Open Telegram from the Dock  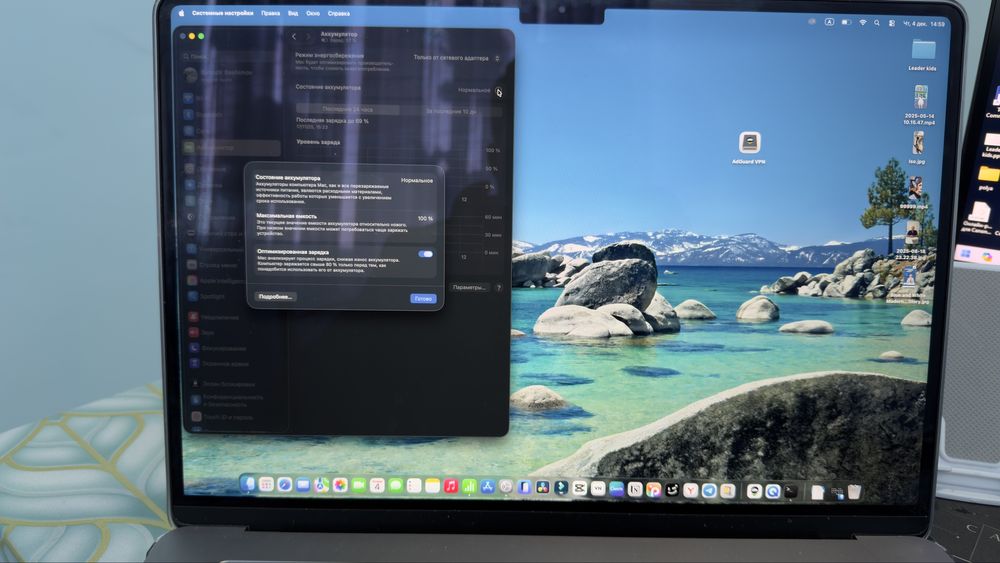pos(709,490)
